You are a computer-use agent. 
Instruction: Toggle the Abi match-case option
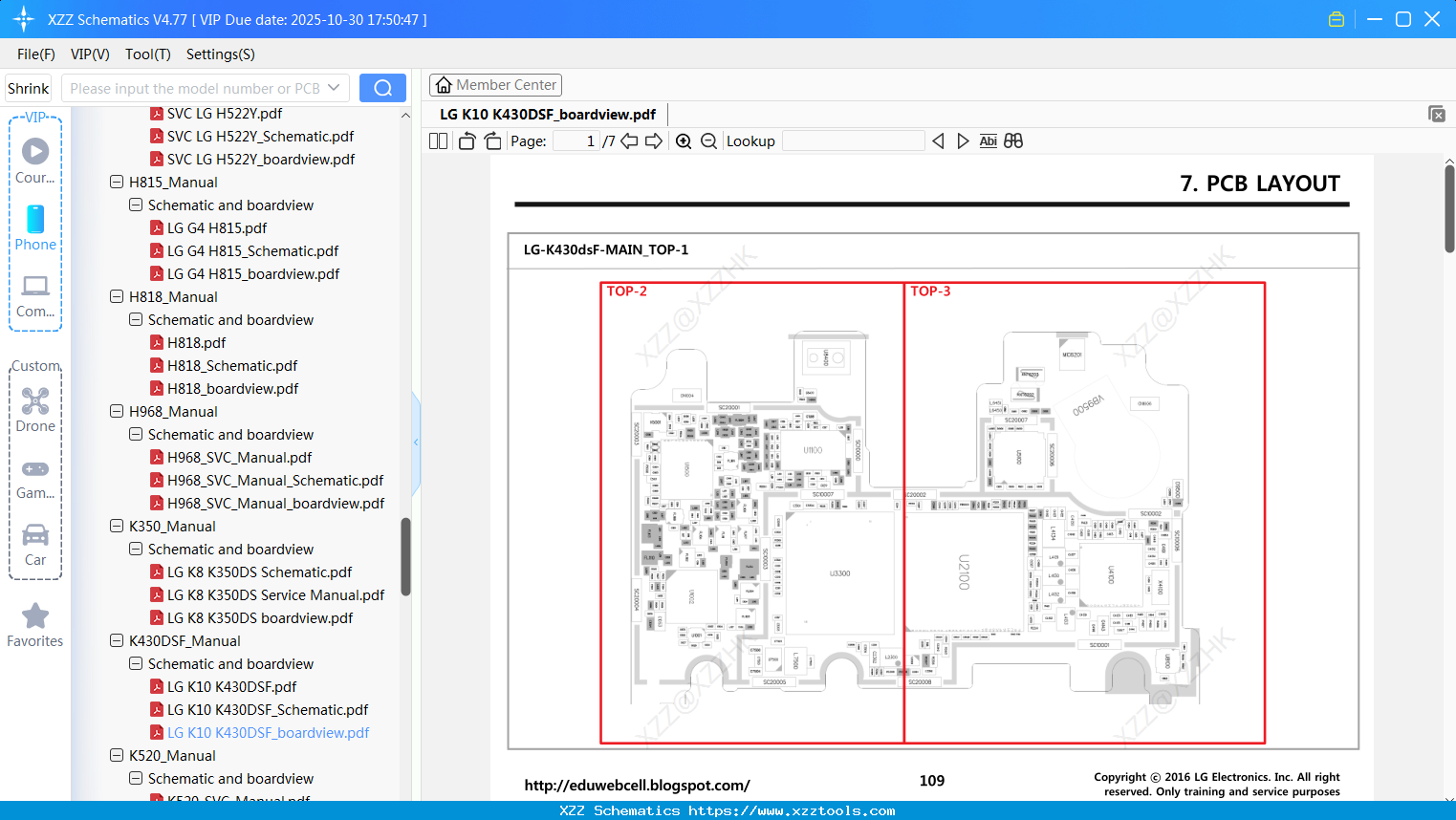[989, 140]
